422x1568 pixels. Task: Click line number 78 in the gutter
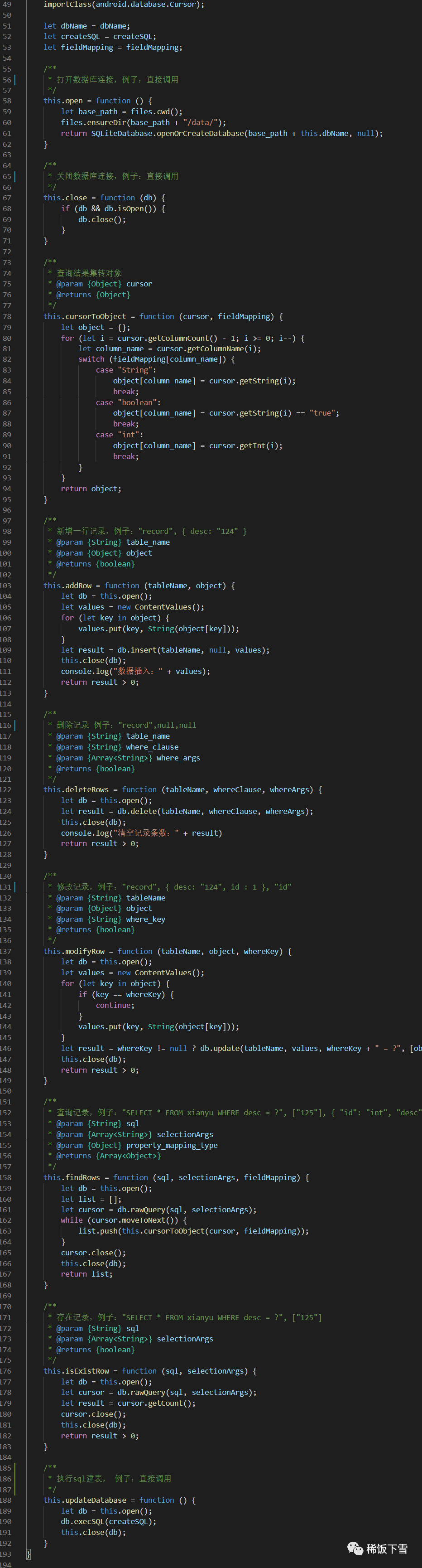click(7, 316)
